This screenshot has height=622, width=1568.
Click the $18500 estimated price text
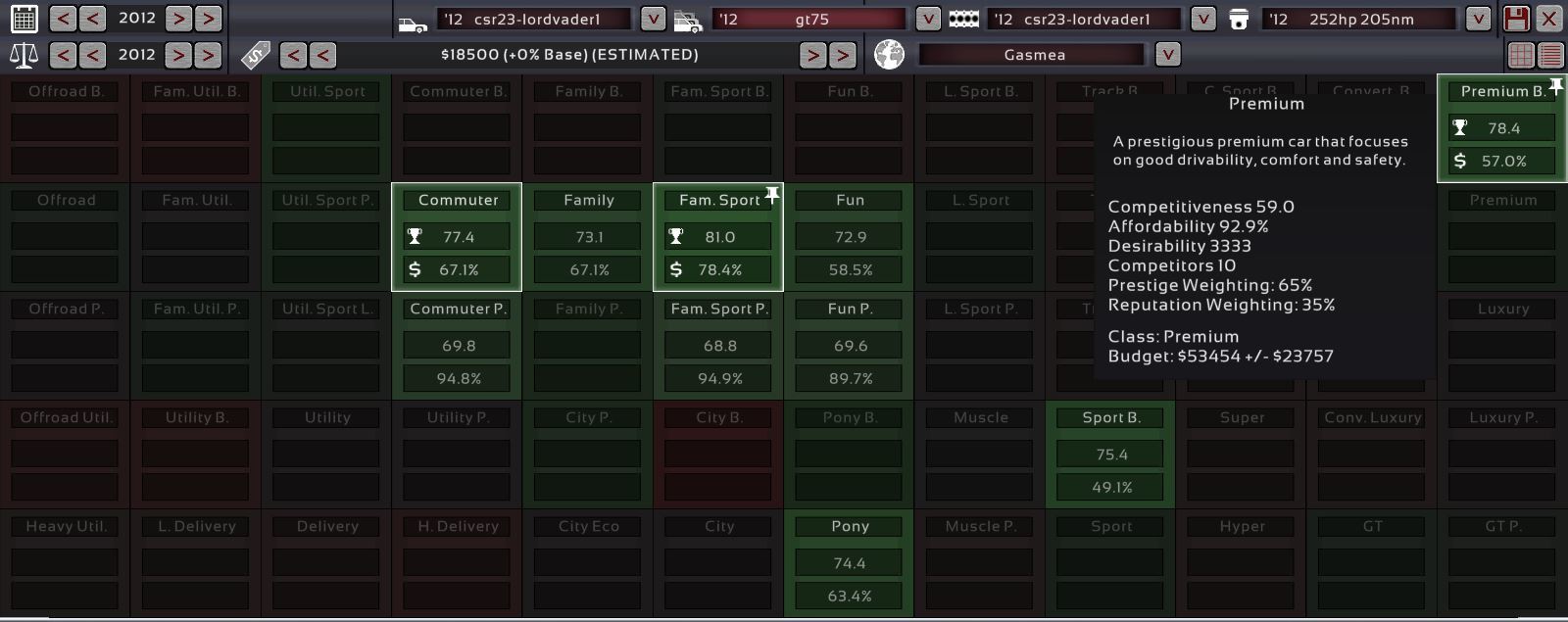tap(569, 55)
